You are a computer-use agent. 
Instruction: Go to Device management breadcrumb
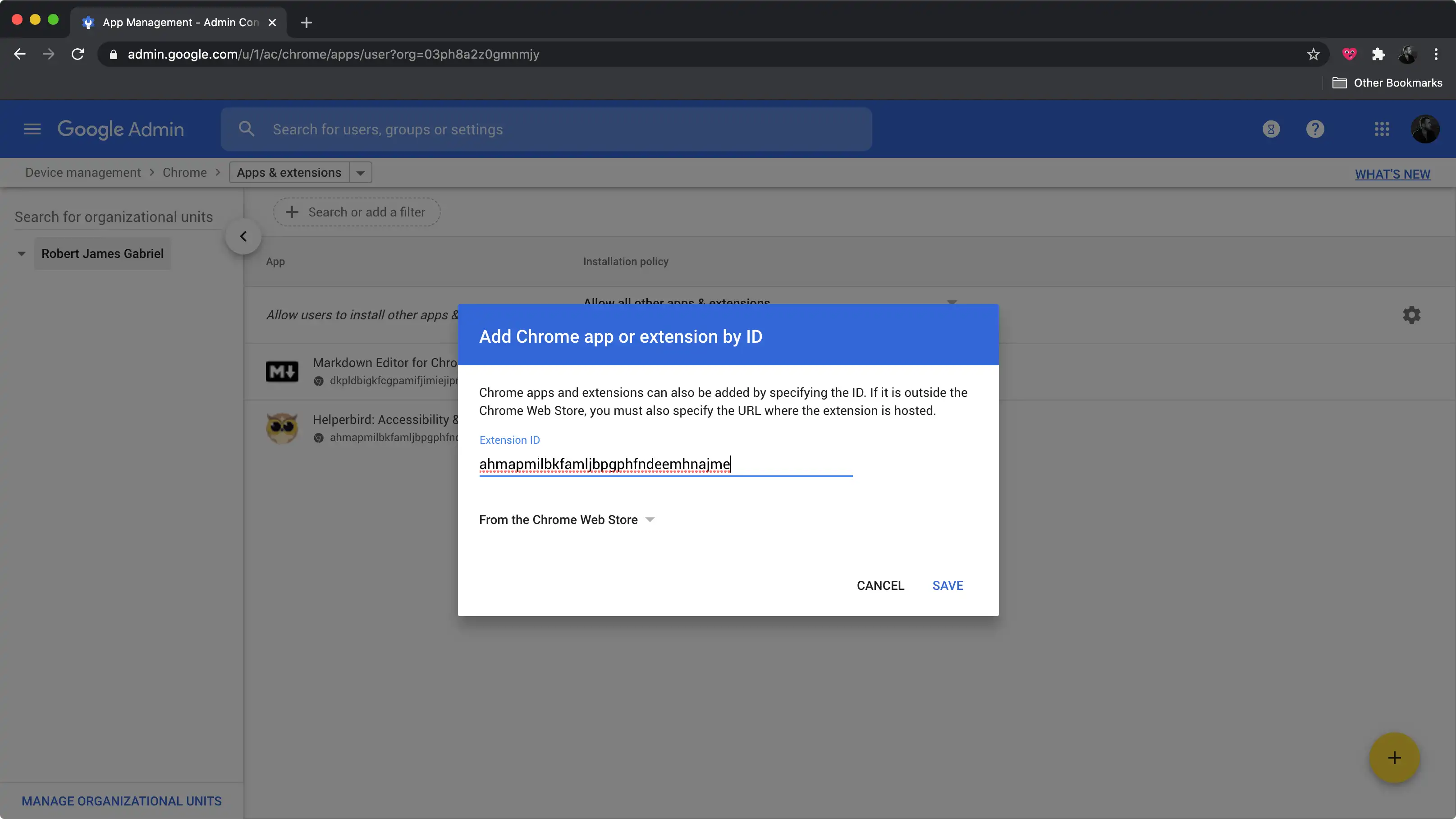[83, 173]
